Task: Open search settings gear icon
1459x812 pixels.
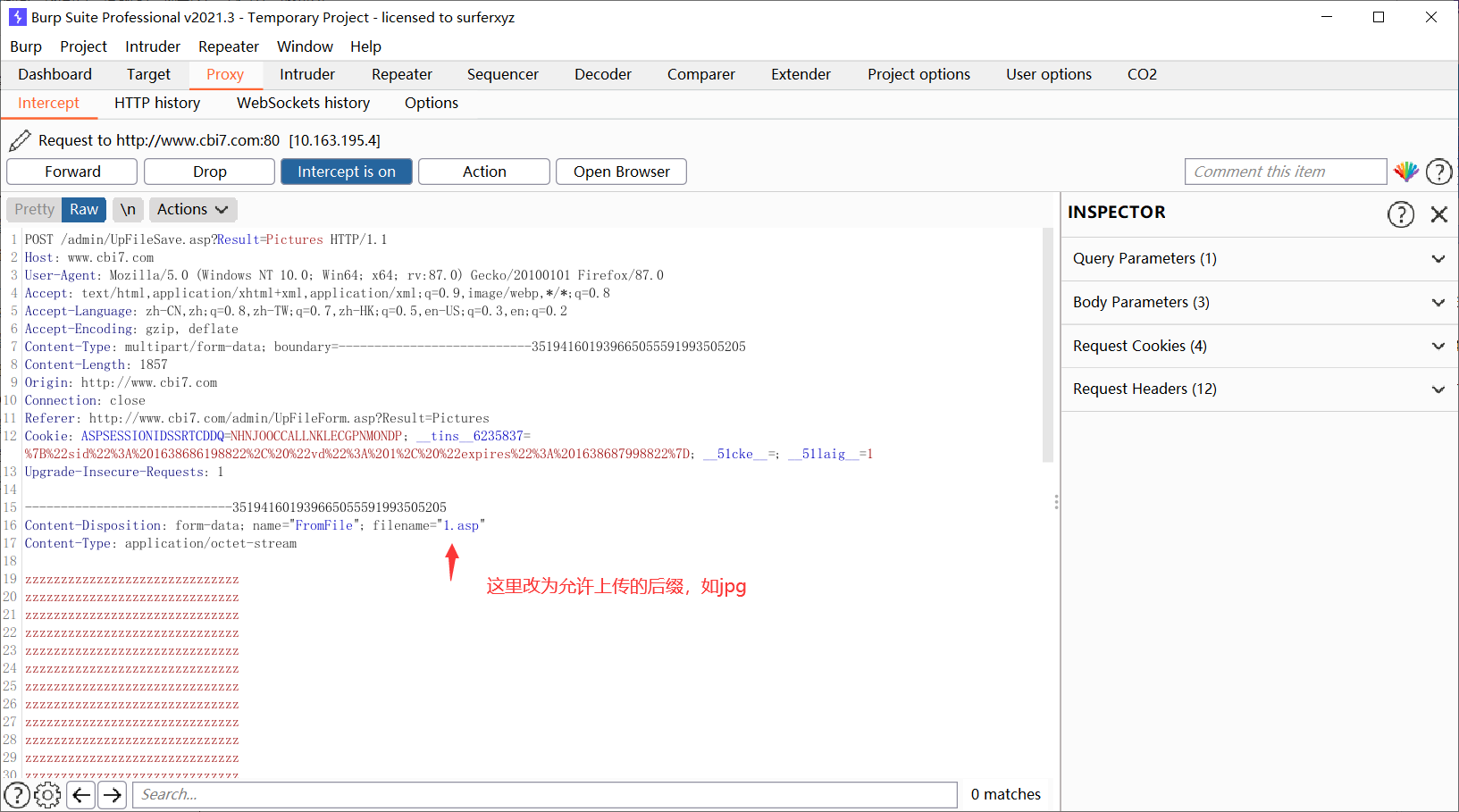Action: 47,795
